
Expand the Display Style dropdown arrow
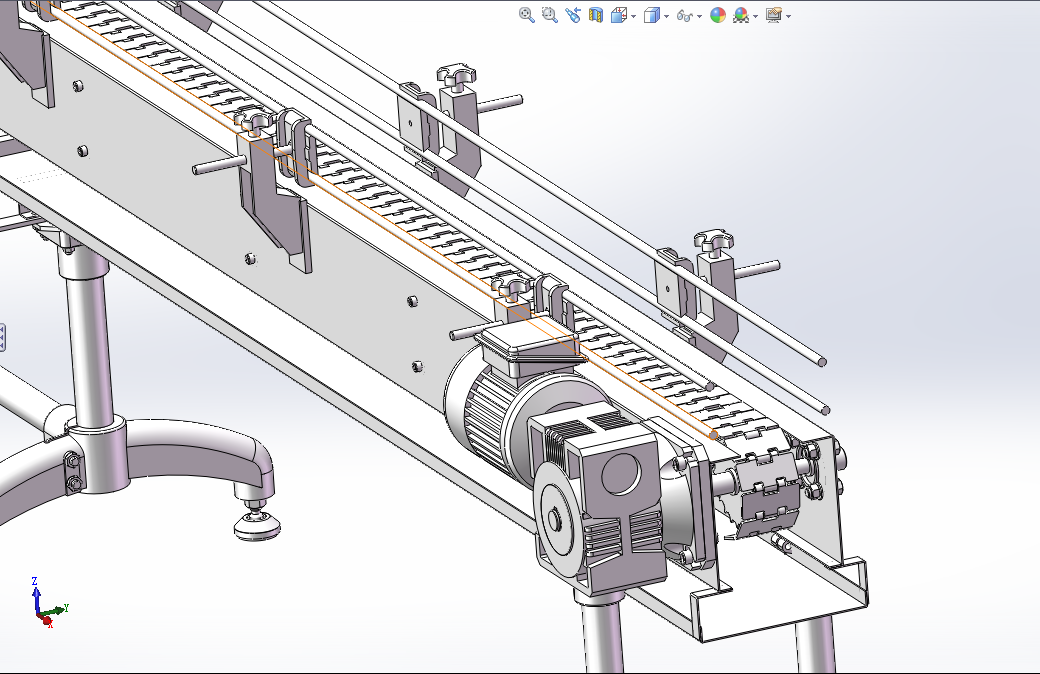tap(667, 17)
